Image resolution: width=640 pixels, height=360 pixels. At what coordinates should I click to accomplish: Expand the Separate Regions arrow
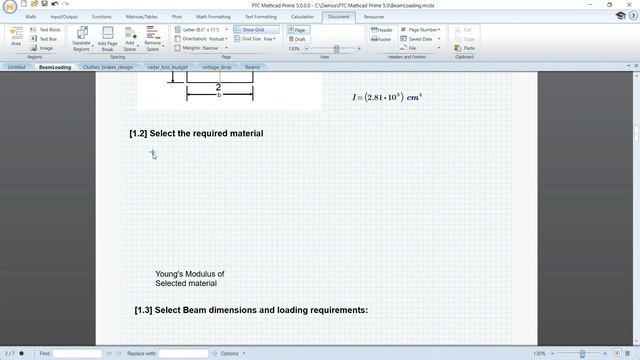pyautogui.click(x=92, y=46)
